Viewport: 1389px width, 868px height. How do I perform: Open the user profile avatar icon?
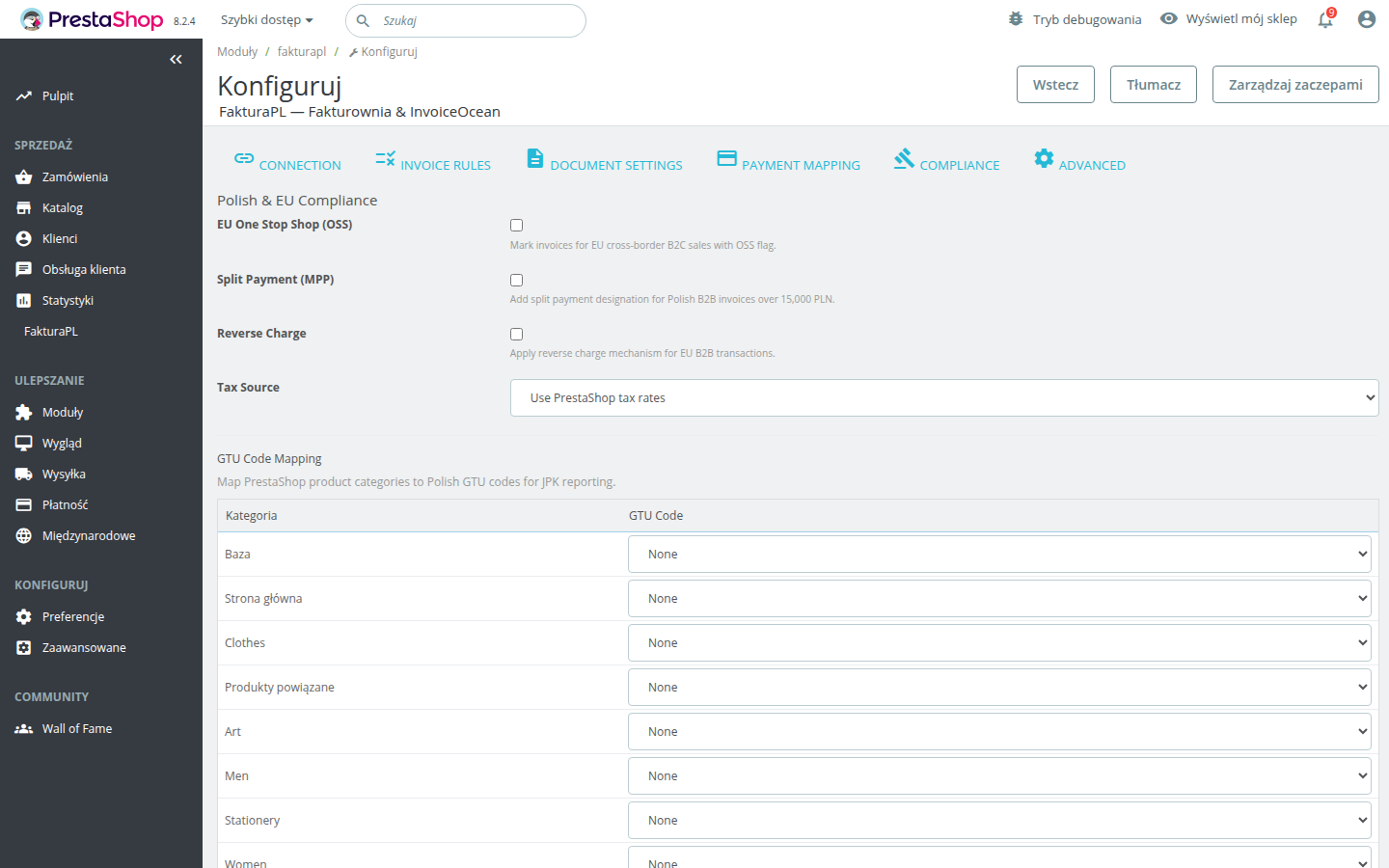[1366, 19]
